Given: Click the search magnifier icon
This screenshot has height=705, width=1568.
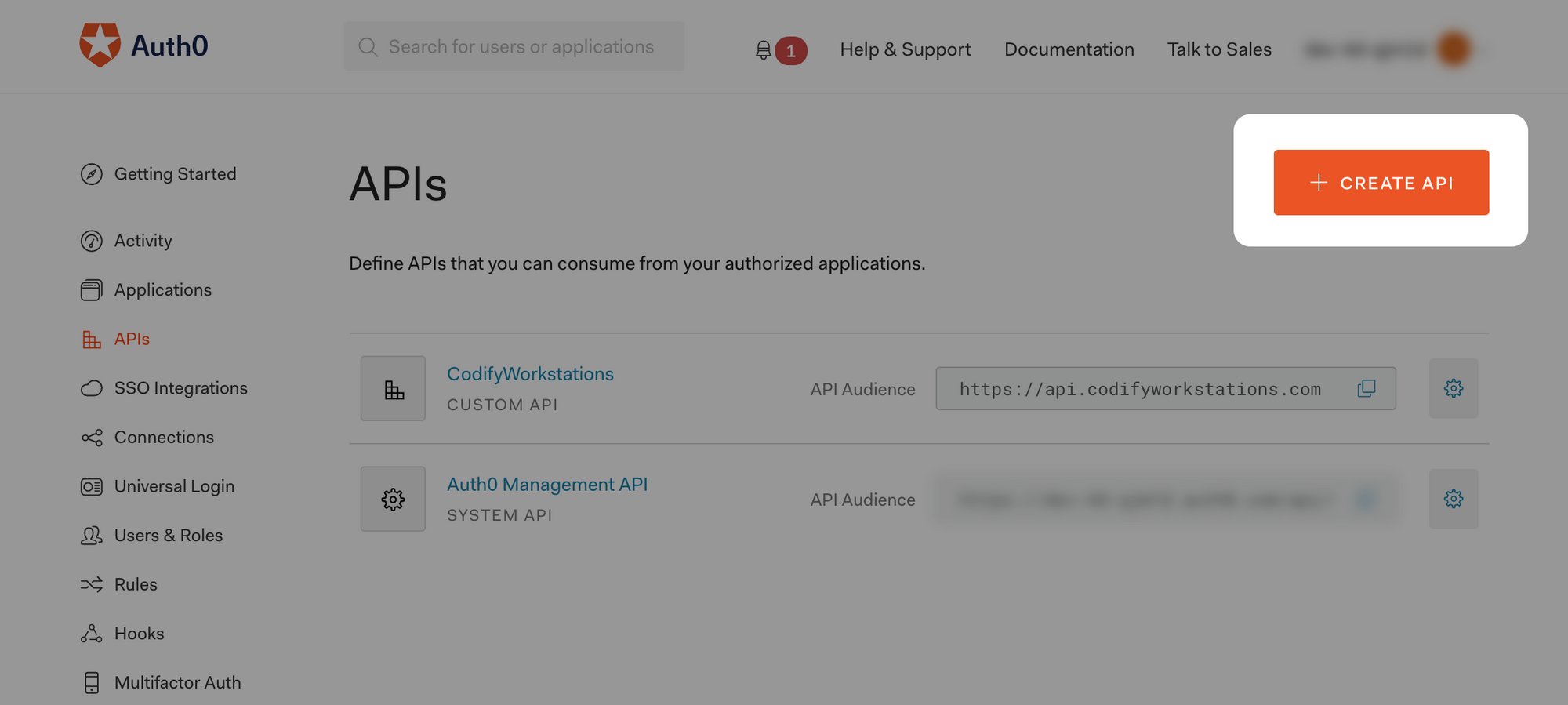Looking at the screenshot, I should [x=368, y=47].
